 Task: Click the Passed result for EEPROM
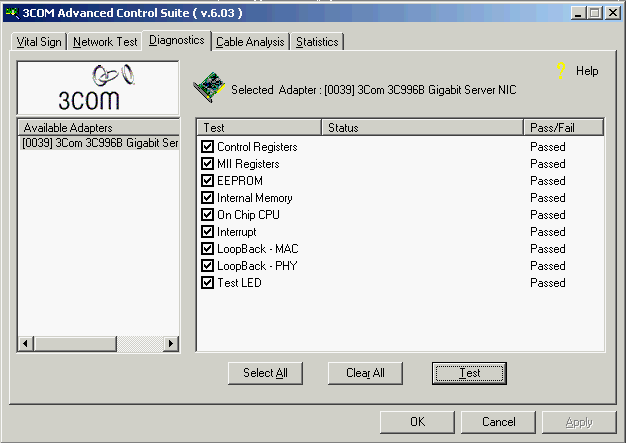click(x=547, y=181)
